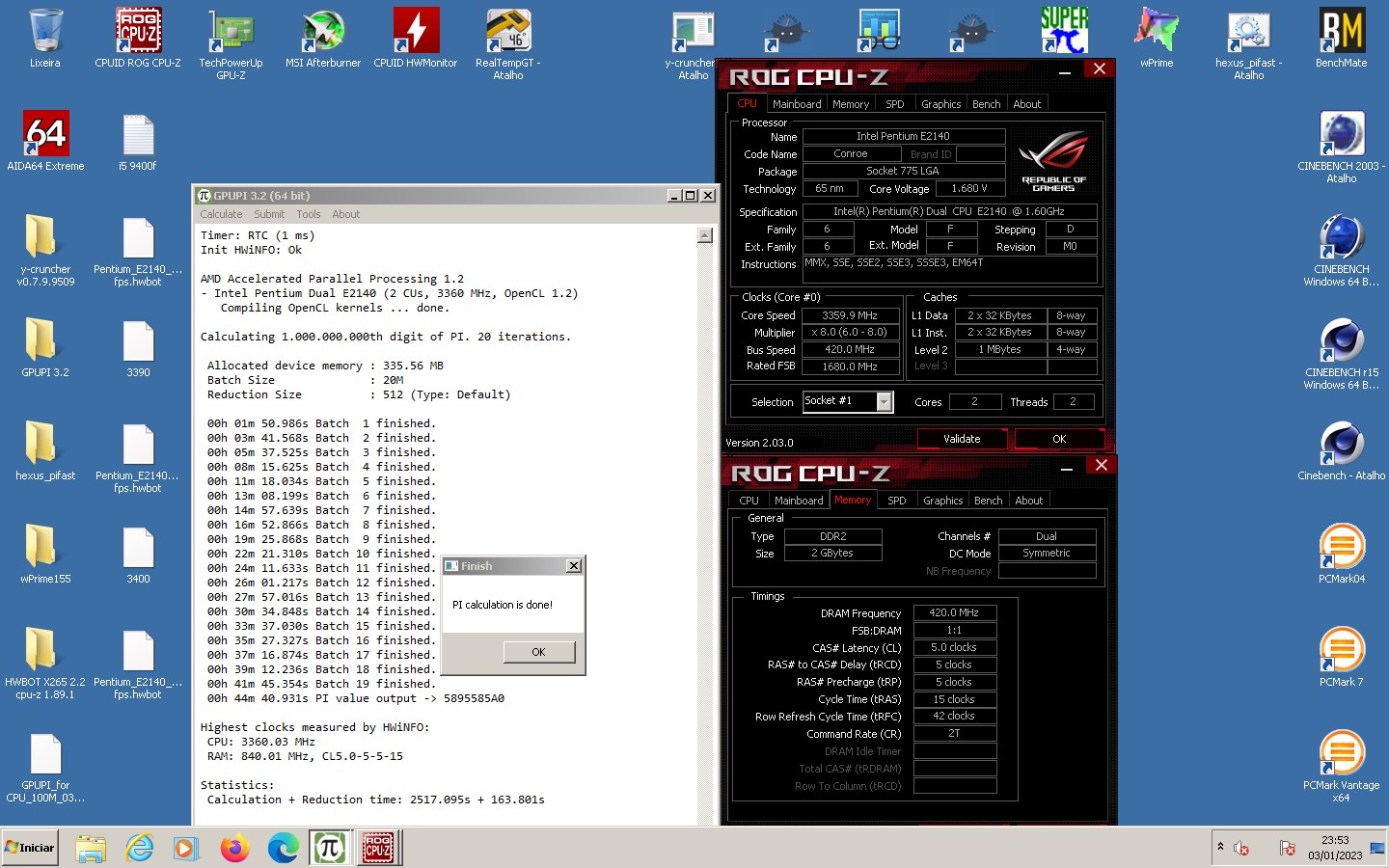1389x868 pixels.
Task: Launch CINEBENCH Windows 64 Bit shortcut
Action: point(1342,251)
